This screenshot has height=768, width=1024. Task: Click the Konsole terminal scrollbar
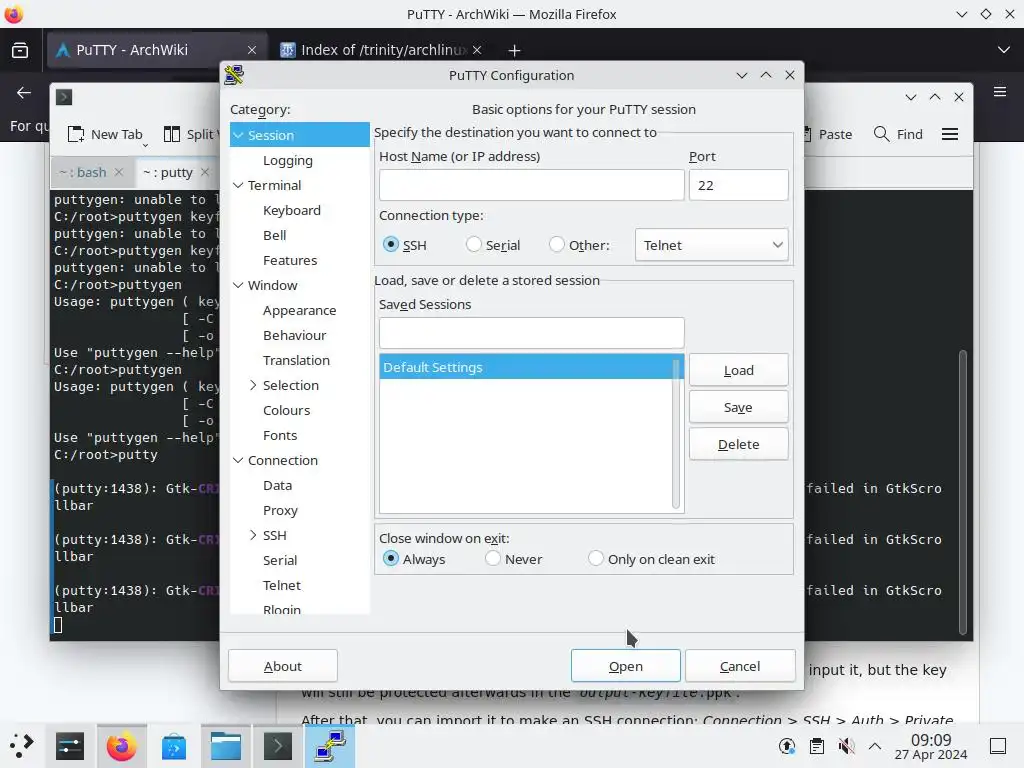[x=963, y=492]
